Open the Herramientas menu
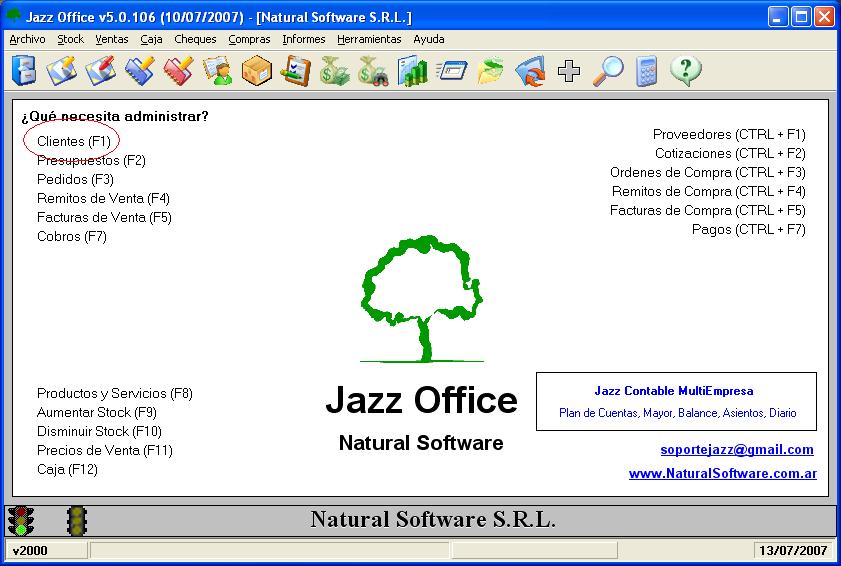Screen dimensions: 841x566 click(x=369, y=39)
